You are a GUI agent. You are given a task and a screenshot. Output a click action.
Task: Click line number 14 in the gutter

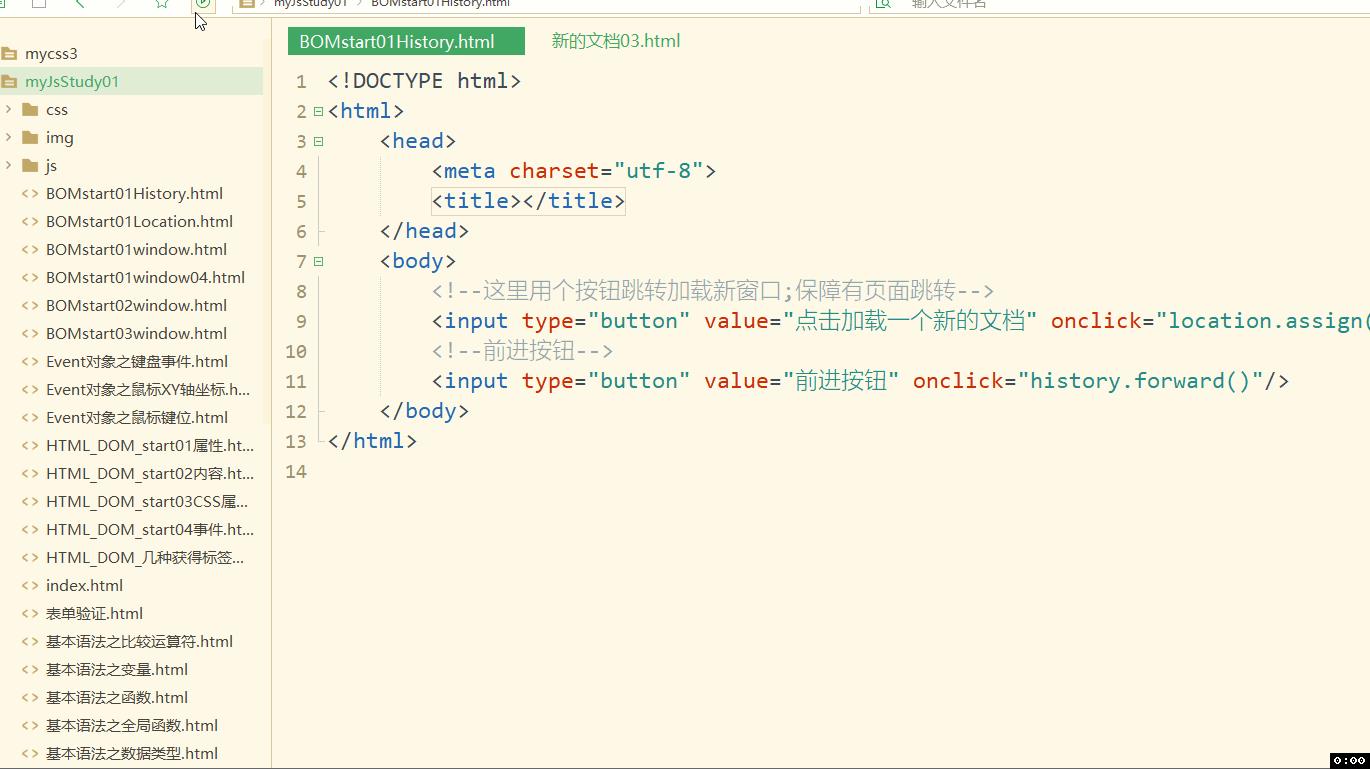(x=296, y=472)
